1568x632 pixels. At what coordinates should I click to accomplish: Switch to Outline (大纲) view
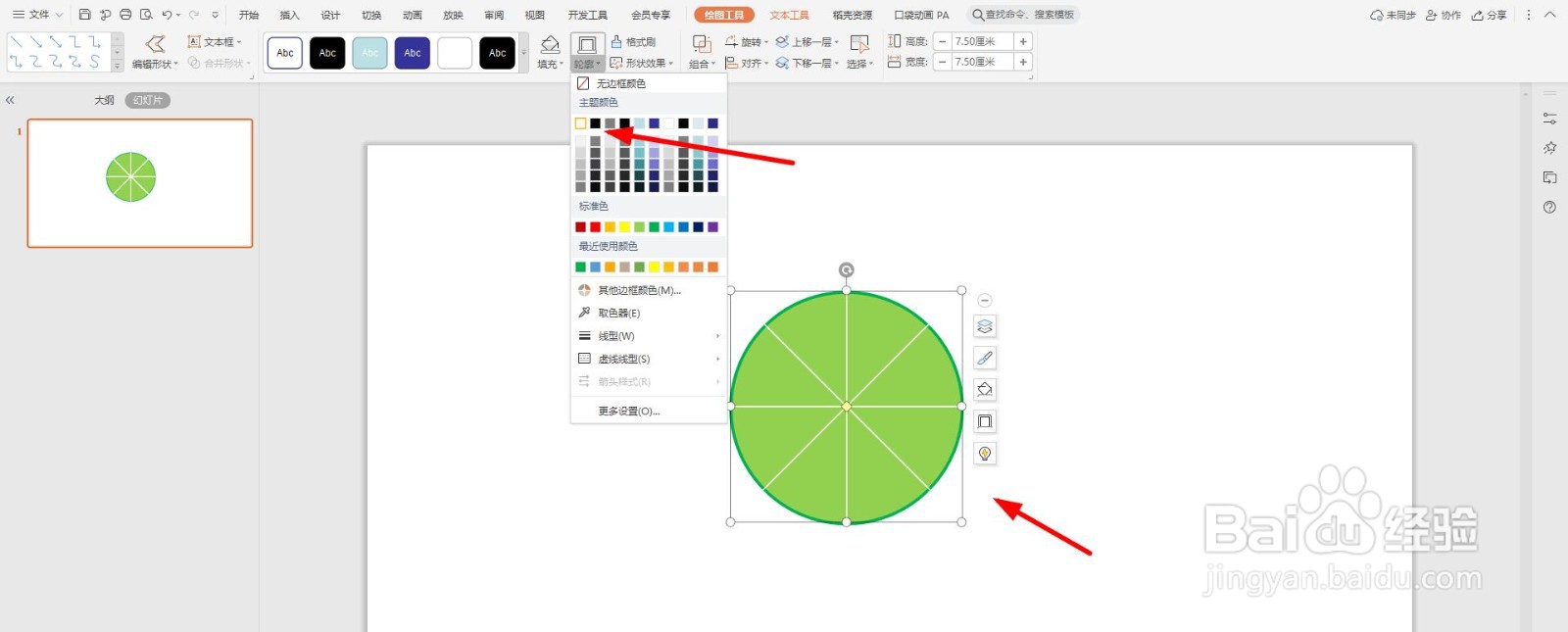pos(105,100)
